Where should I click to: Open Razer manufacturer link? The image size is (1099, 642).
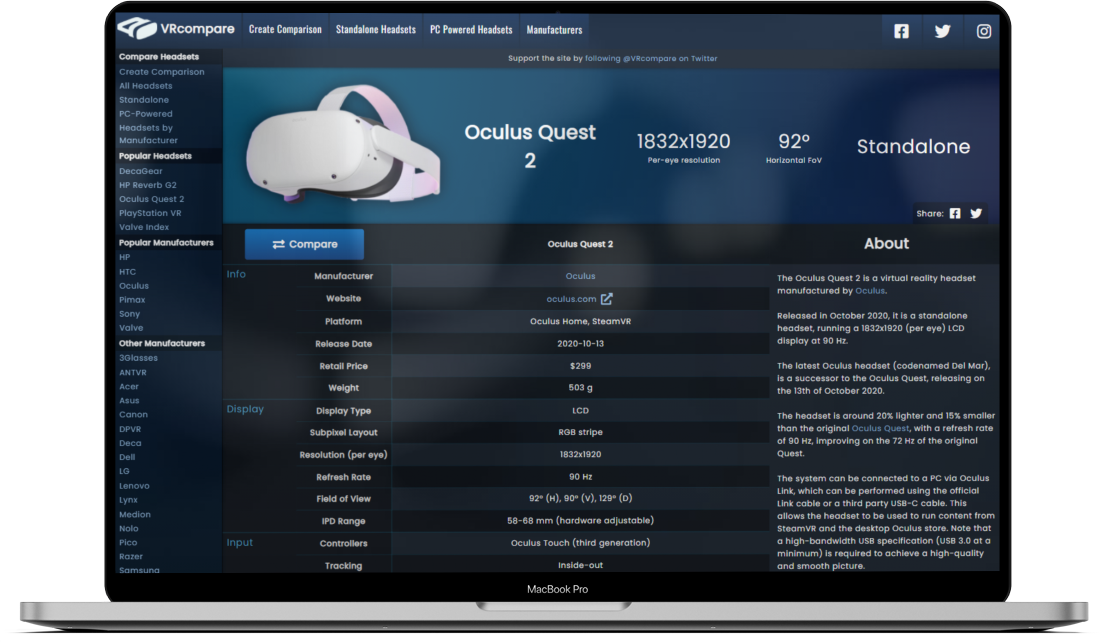pos(131,556)
